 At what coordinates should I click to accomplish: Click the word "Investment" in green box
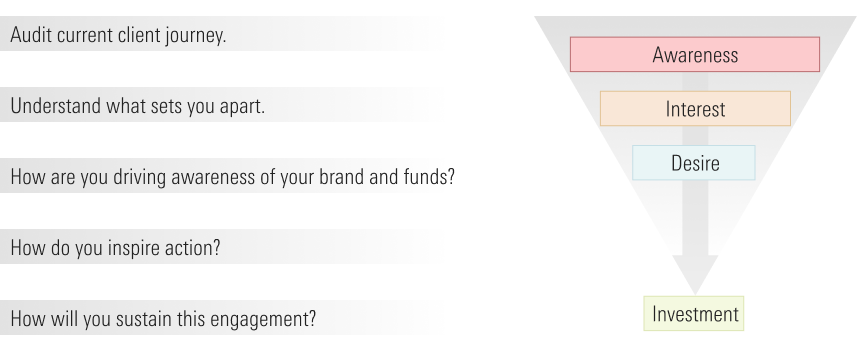tap(695, 314)
